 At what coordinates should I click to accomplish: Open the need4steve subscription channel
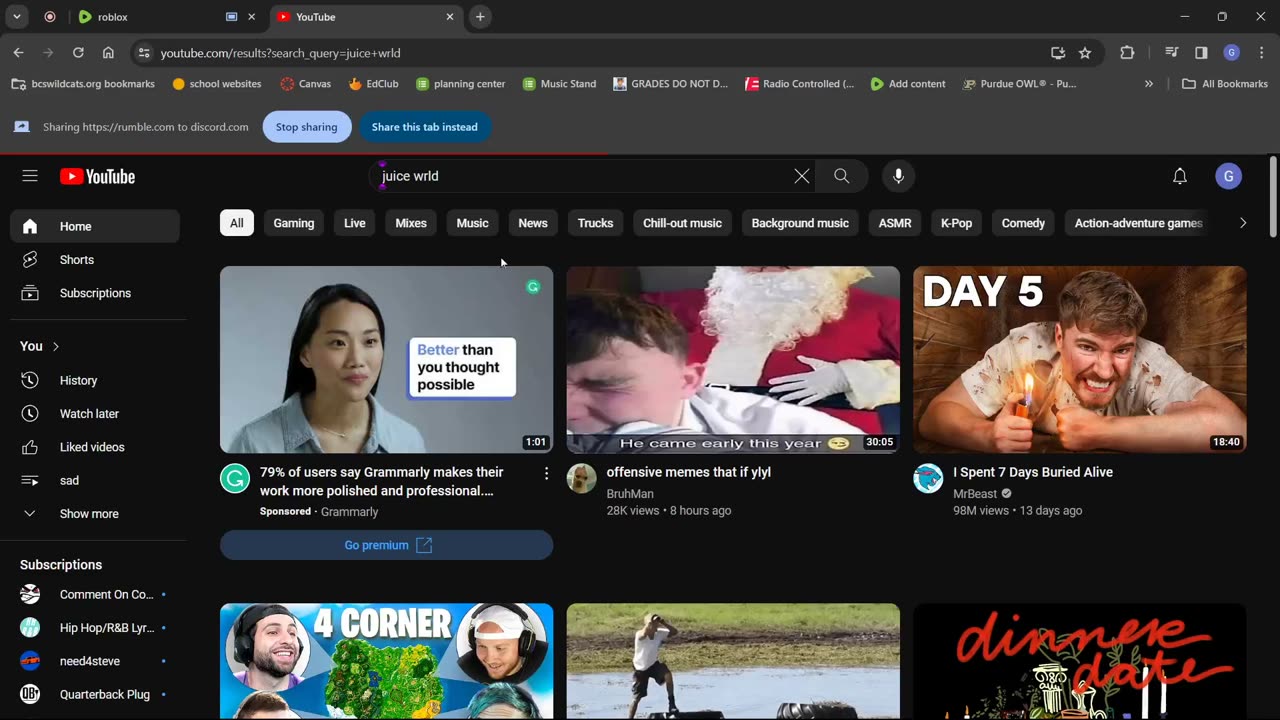[98, 661]
